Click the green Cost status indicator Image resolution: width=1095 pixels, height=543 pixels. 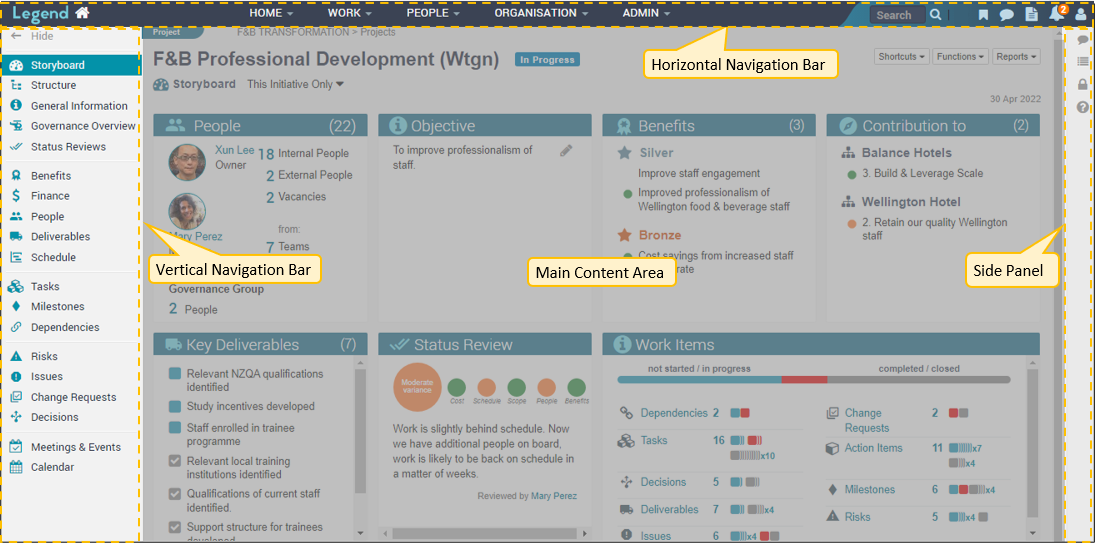[457, 387]
